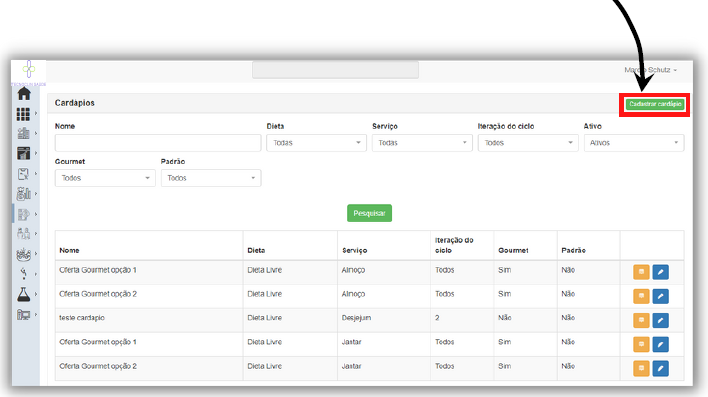Click the Nome column header in the table
This screenshot has height=397, width=708.
[x=69, y=250]
